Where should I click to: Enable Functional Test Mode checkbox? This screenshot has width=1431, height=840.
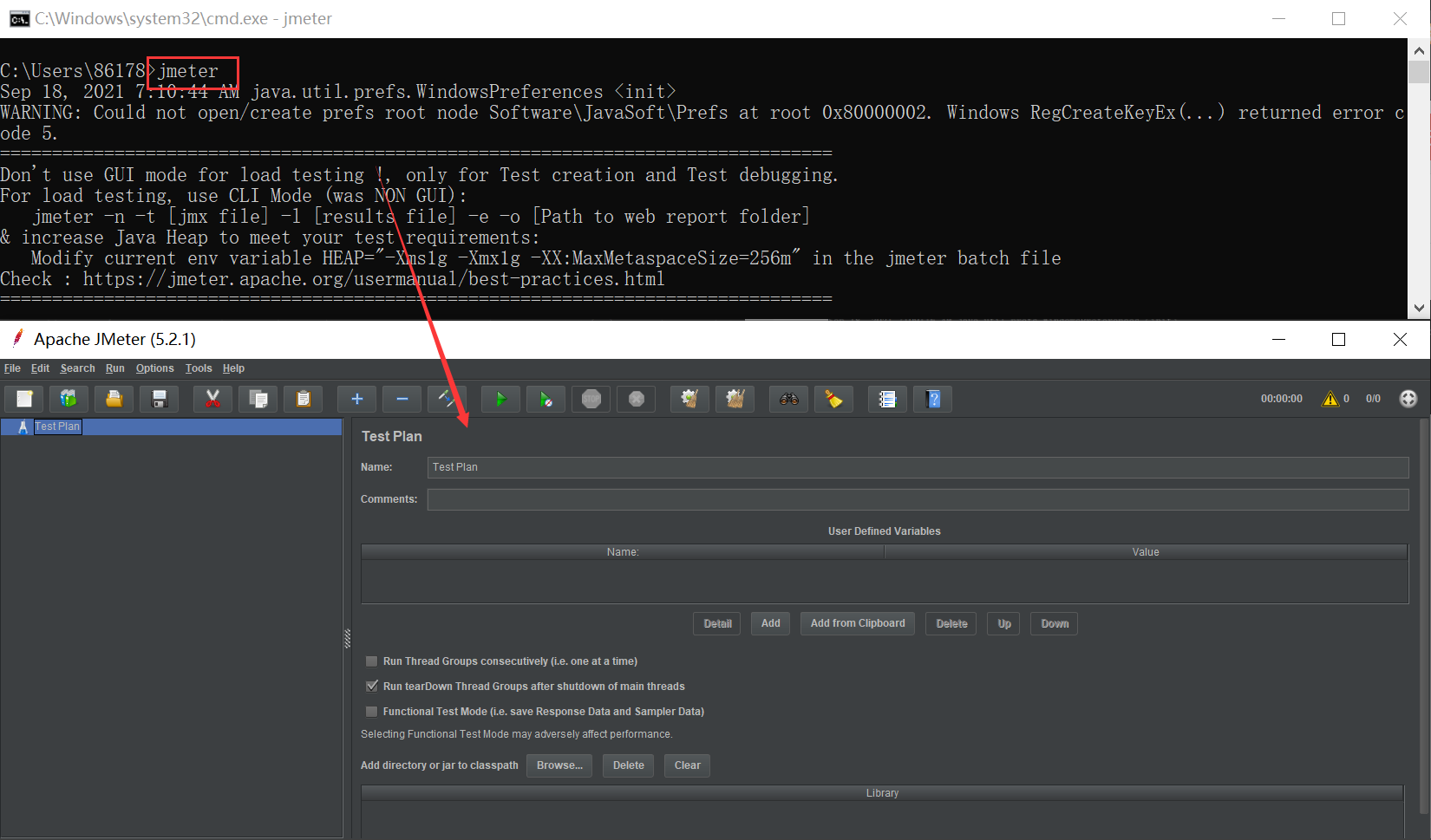pos(372,712)
